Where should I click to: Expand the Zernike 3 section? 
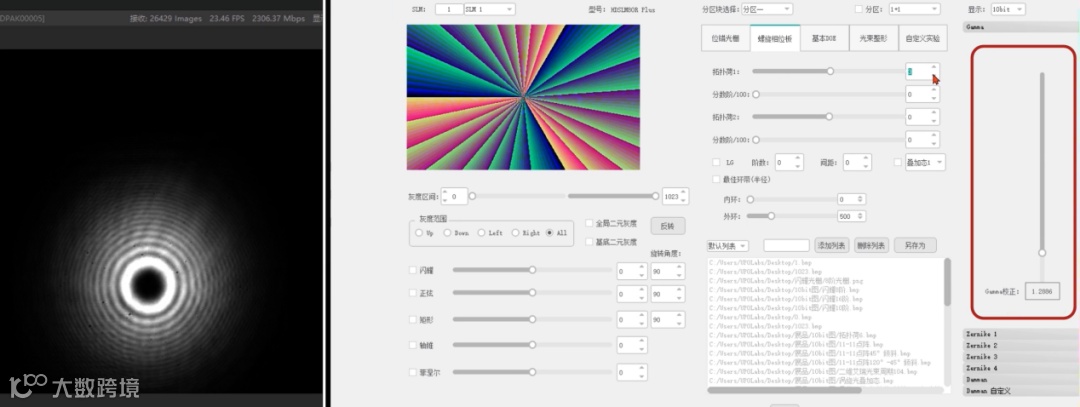click(x=1019, y=357)
